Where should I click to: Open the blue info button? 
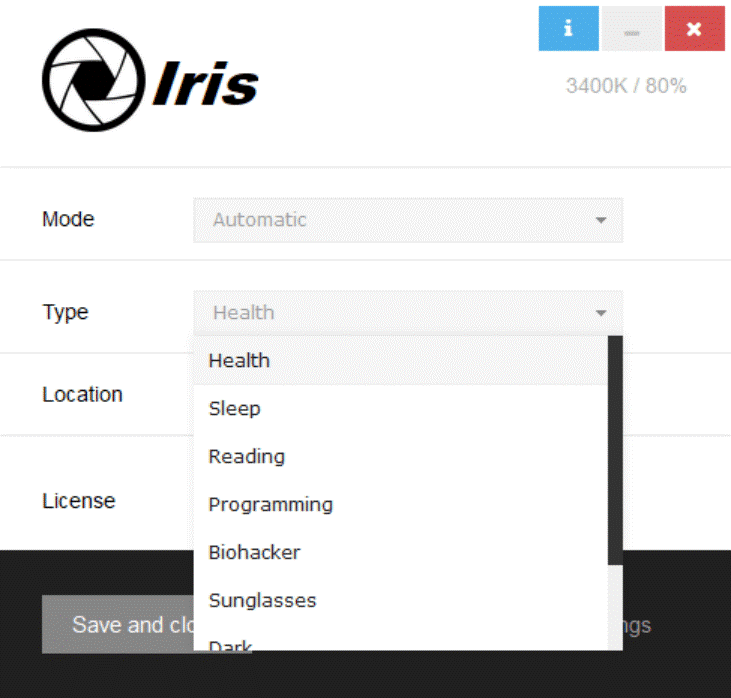[x=568, y=28]
